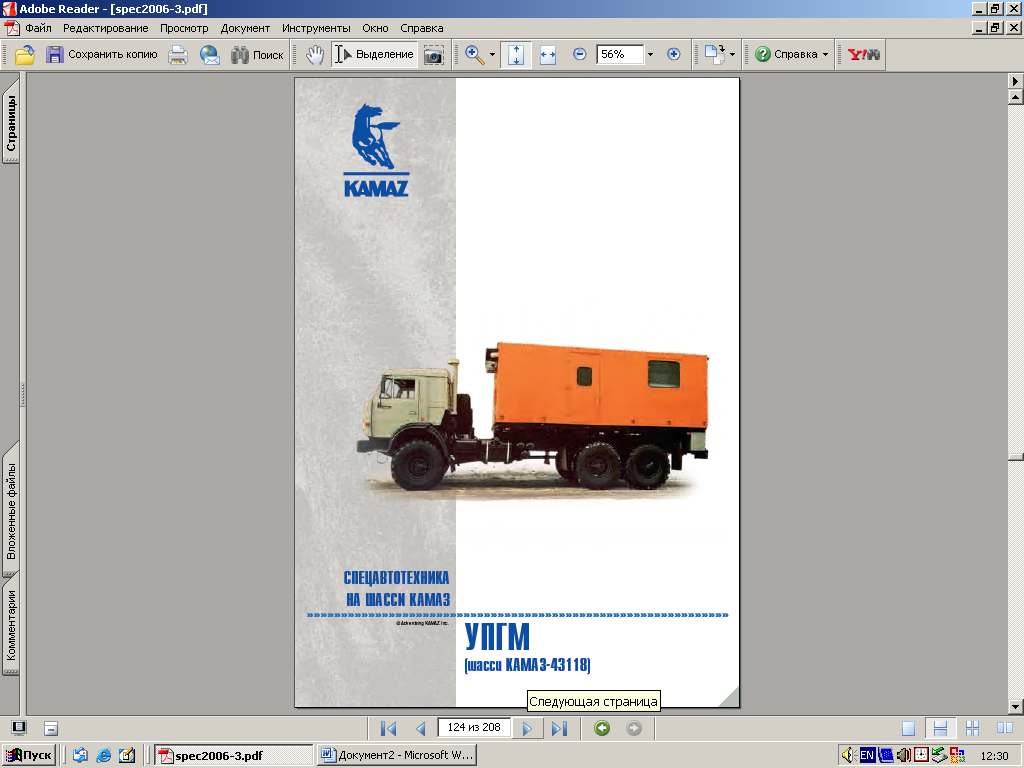Click Save a copy (Сохранить копию)
The height and width of the screenshot is (768, 1024).
[102, 55]
